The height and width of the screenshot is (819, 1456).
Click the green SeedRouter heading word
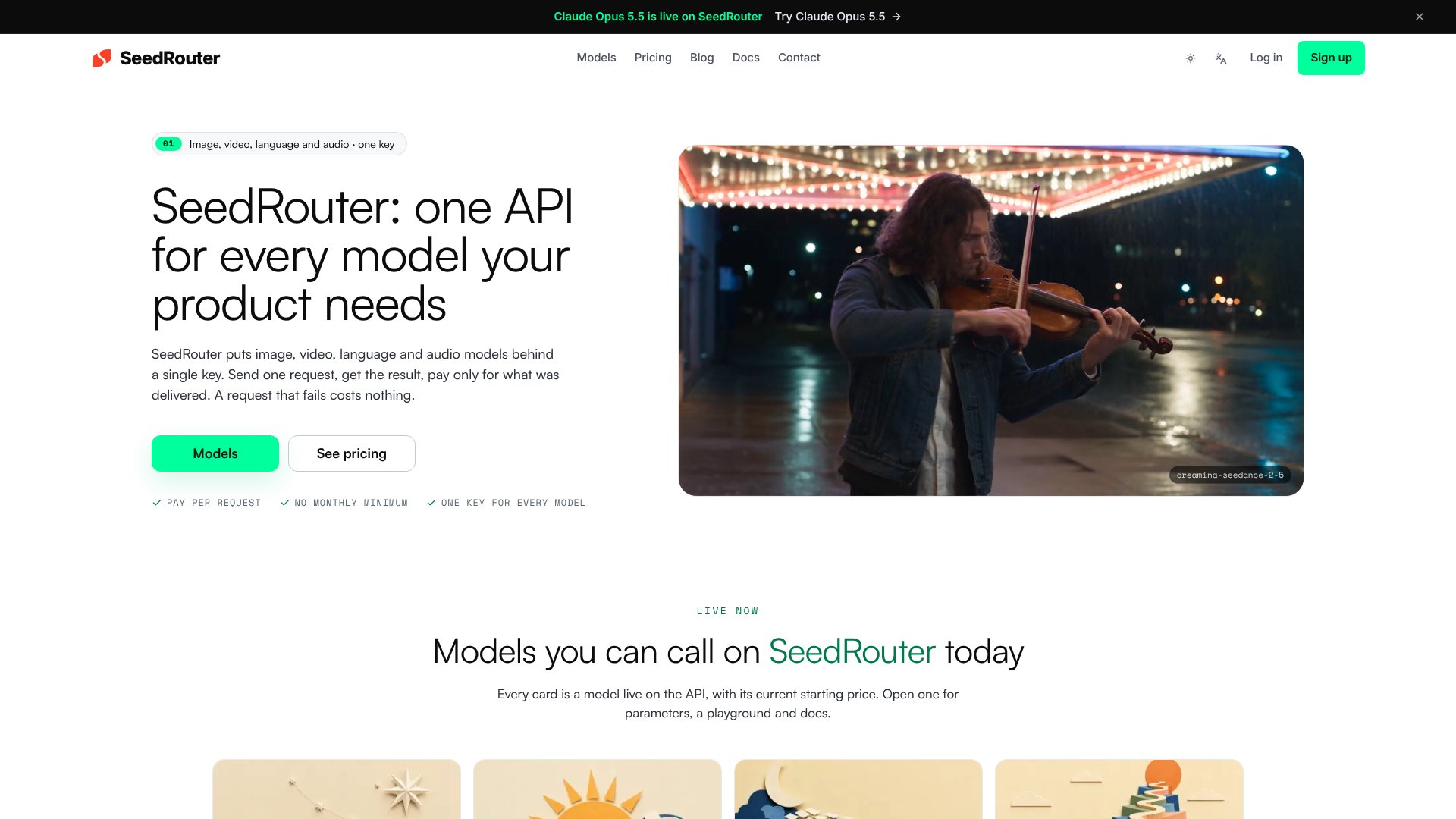click(x=852, y=652)
